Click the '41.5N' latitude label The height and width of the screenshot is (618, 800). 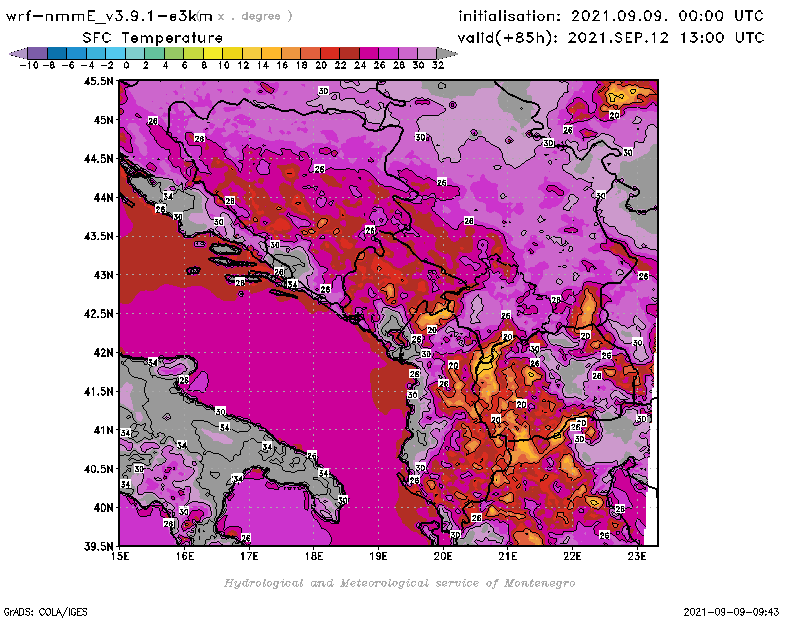tap(99, 391)
